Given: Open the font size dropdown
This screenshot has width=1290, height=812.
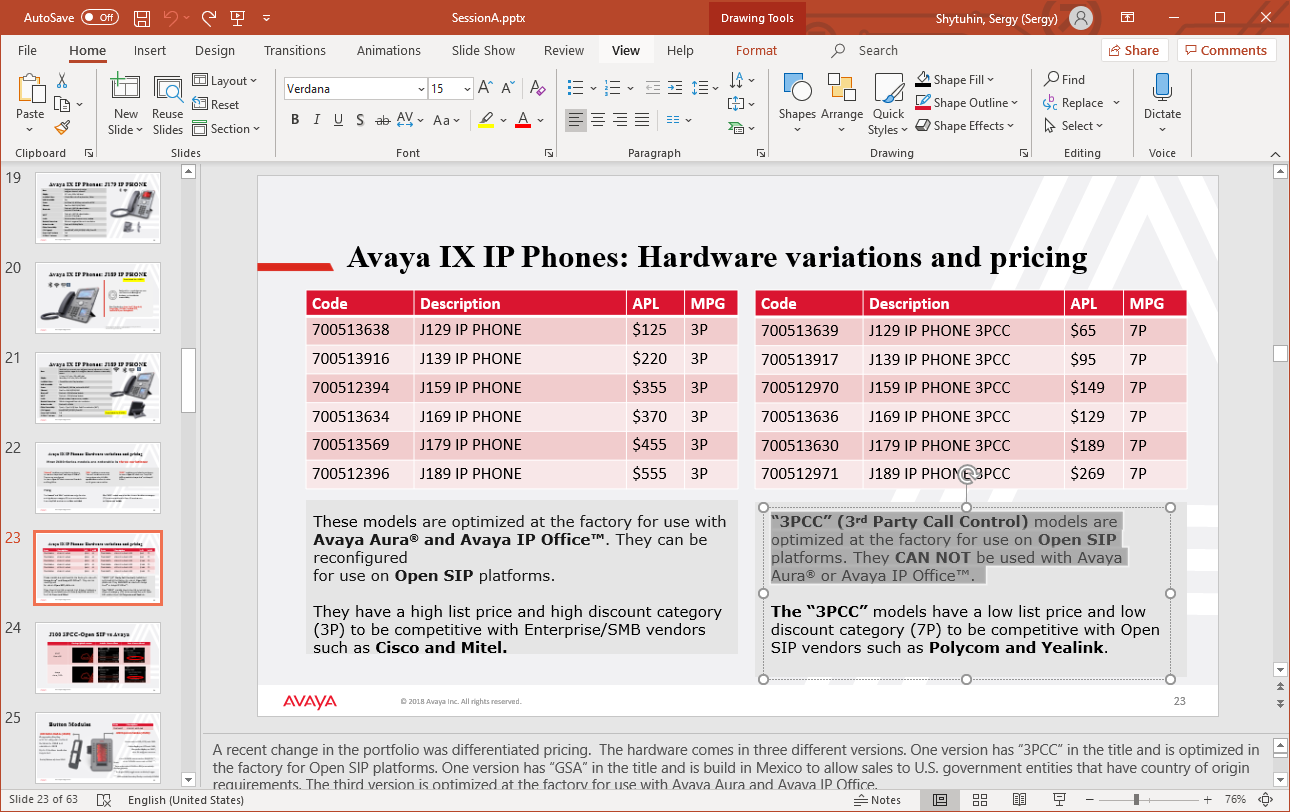Looking at the screenshot, I should [467, 89].
